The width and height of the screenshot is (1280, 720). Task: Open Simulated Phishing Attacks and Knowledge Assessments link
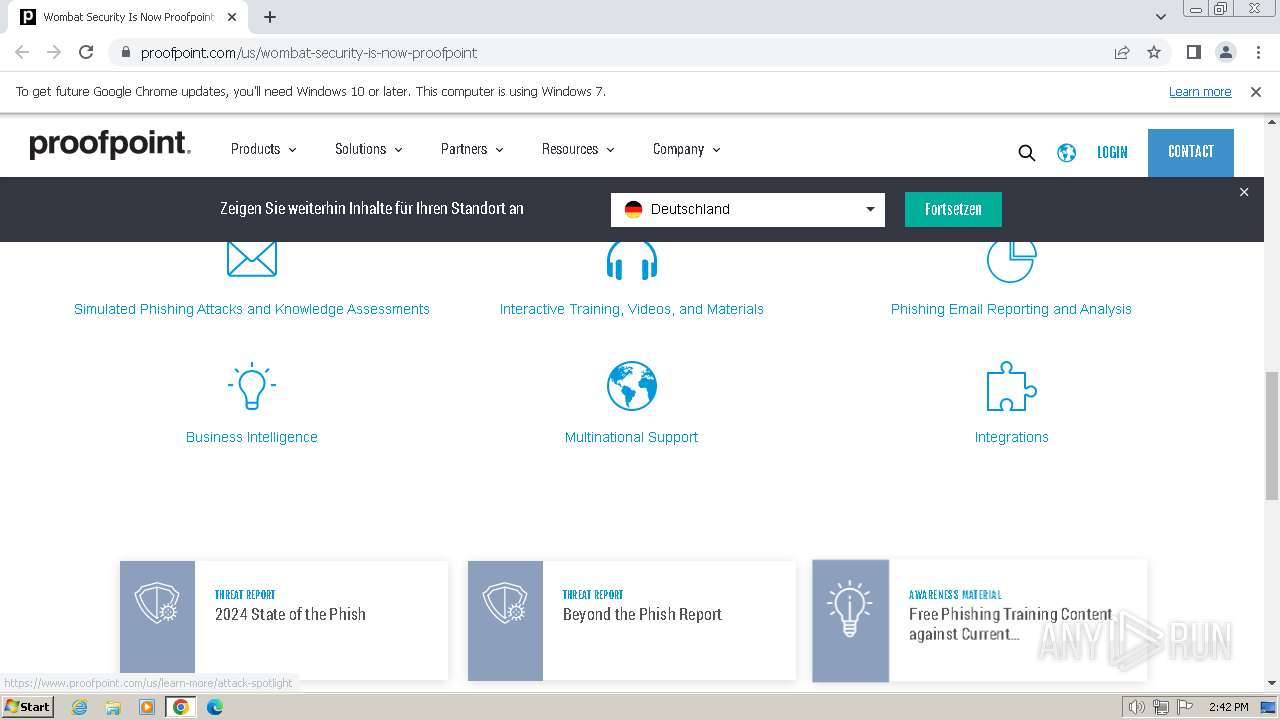pyautogui.click(x=252, y=309)
